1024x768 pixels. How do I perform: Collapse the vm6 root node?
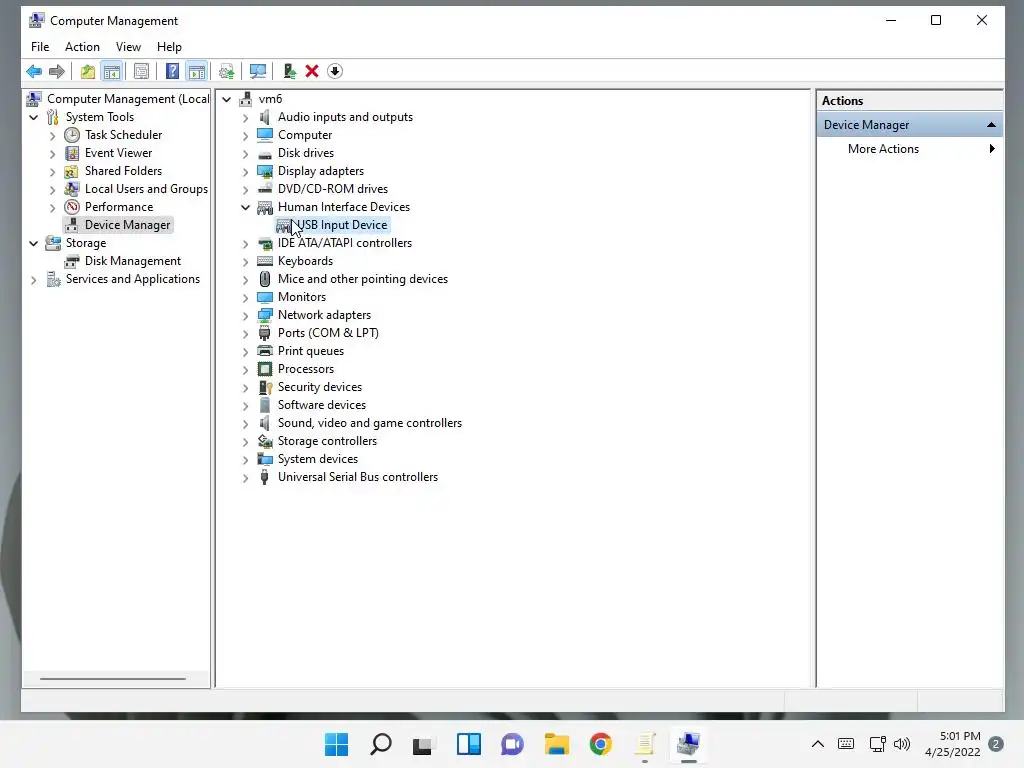tap(227, 100)
